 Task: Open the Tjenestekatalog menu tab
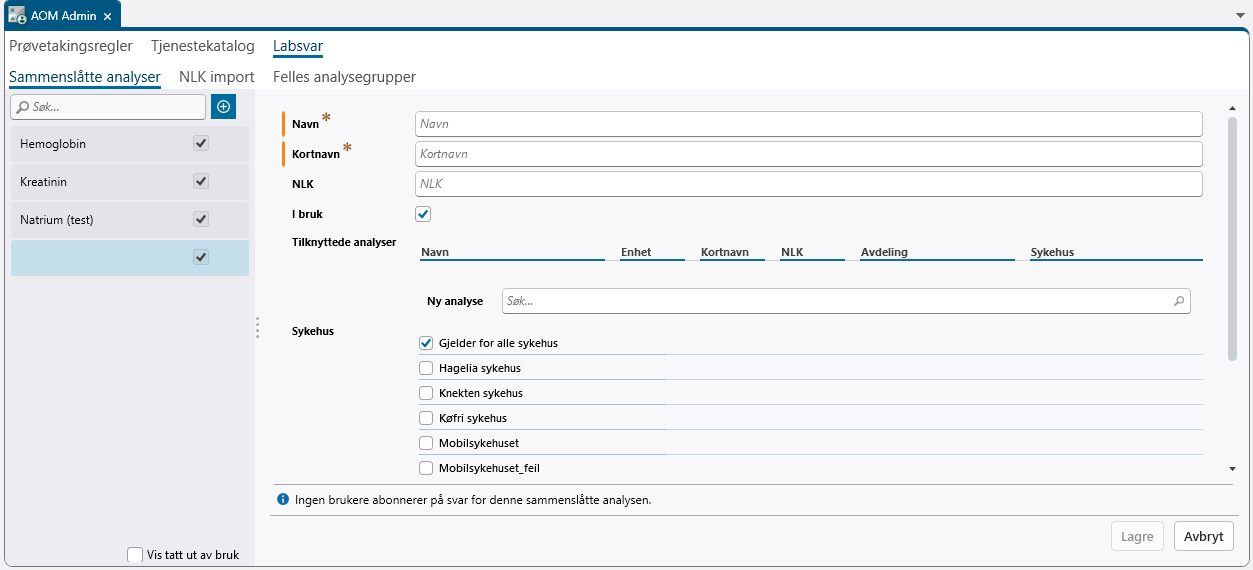pyautogui.click(x=203, y=46)
